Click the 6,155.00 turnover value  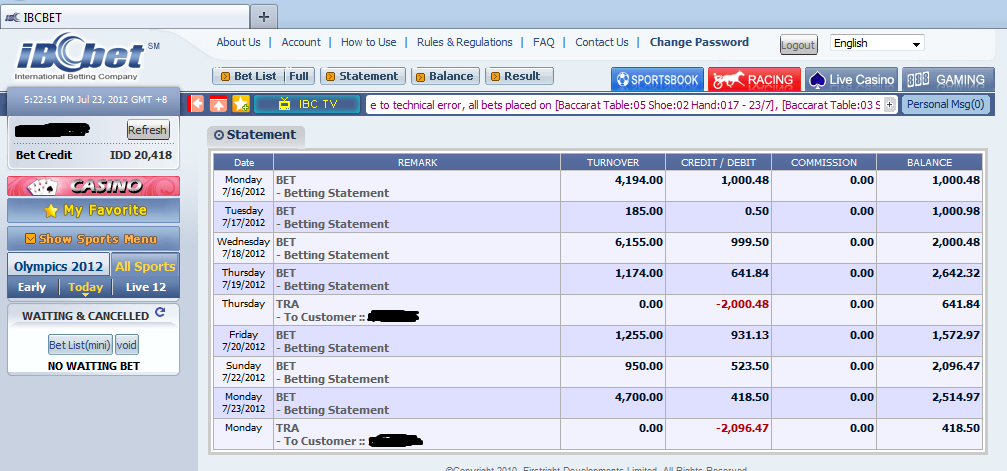point(639,242)
